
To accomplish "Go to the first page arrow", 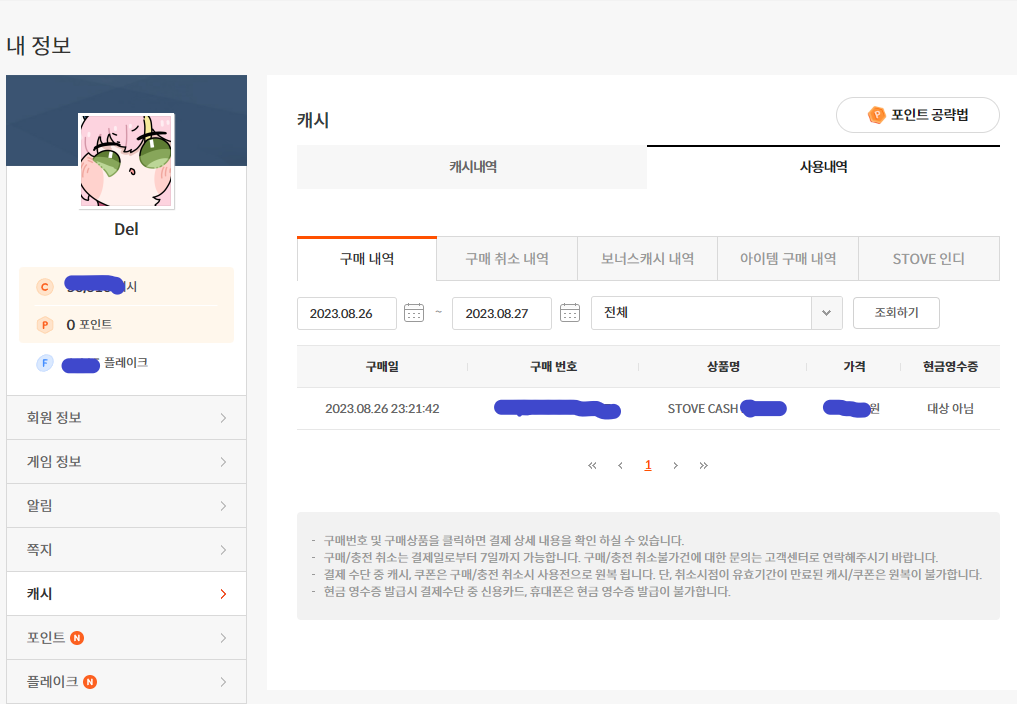I will [x=592, y=465].
